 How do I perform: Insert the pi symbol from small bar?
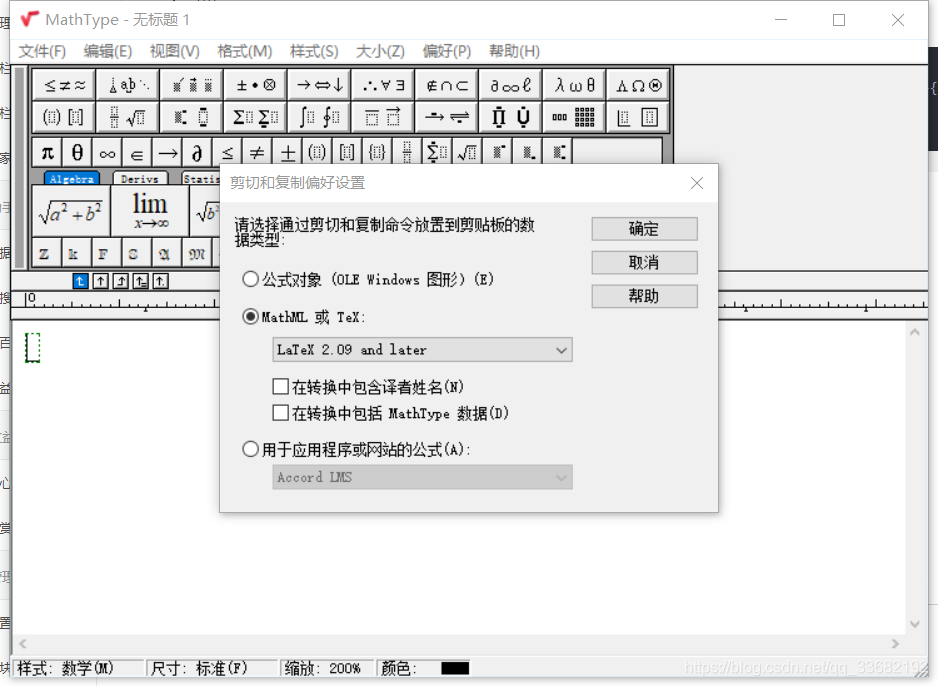click(47, 153)
